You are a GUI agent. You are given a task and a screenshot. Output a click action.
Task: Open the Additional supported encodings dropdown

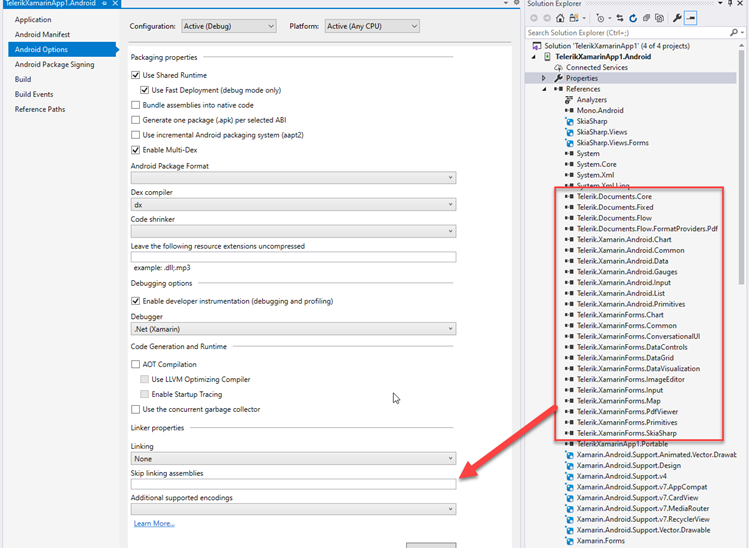coord(293,509)
